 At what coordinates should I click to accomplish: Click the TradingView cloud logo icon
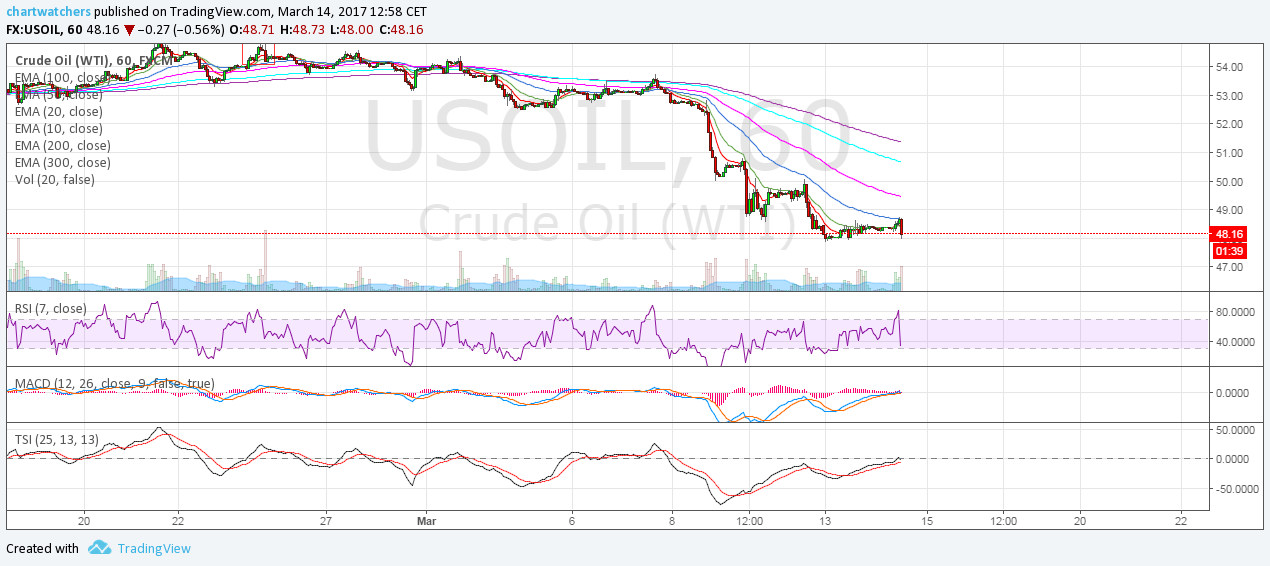tap(99, 548)
